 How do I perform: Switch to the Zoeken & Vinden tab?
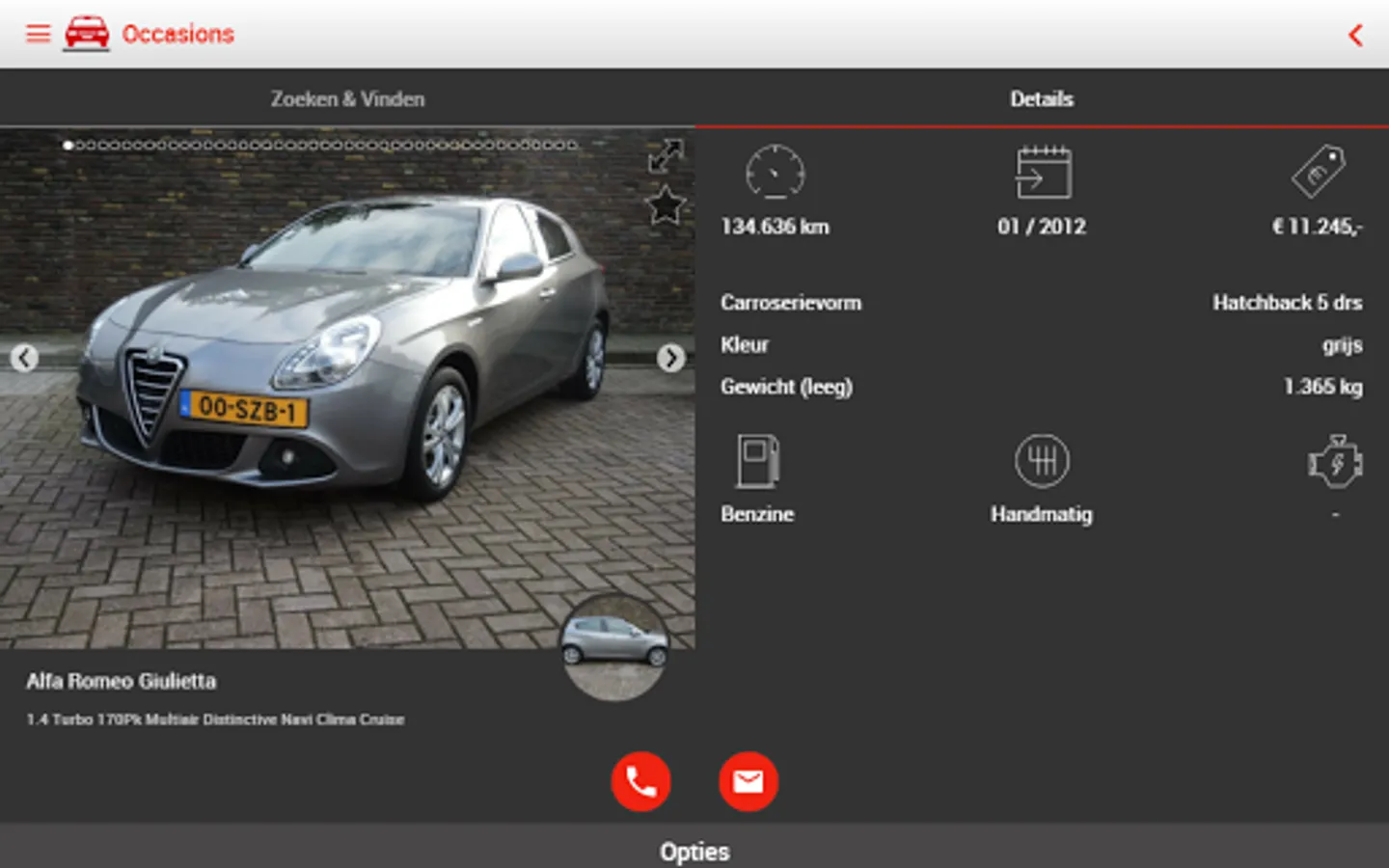(347, 98)
